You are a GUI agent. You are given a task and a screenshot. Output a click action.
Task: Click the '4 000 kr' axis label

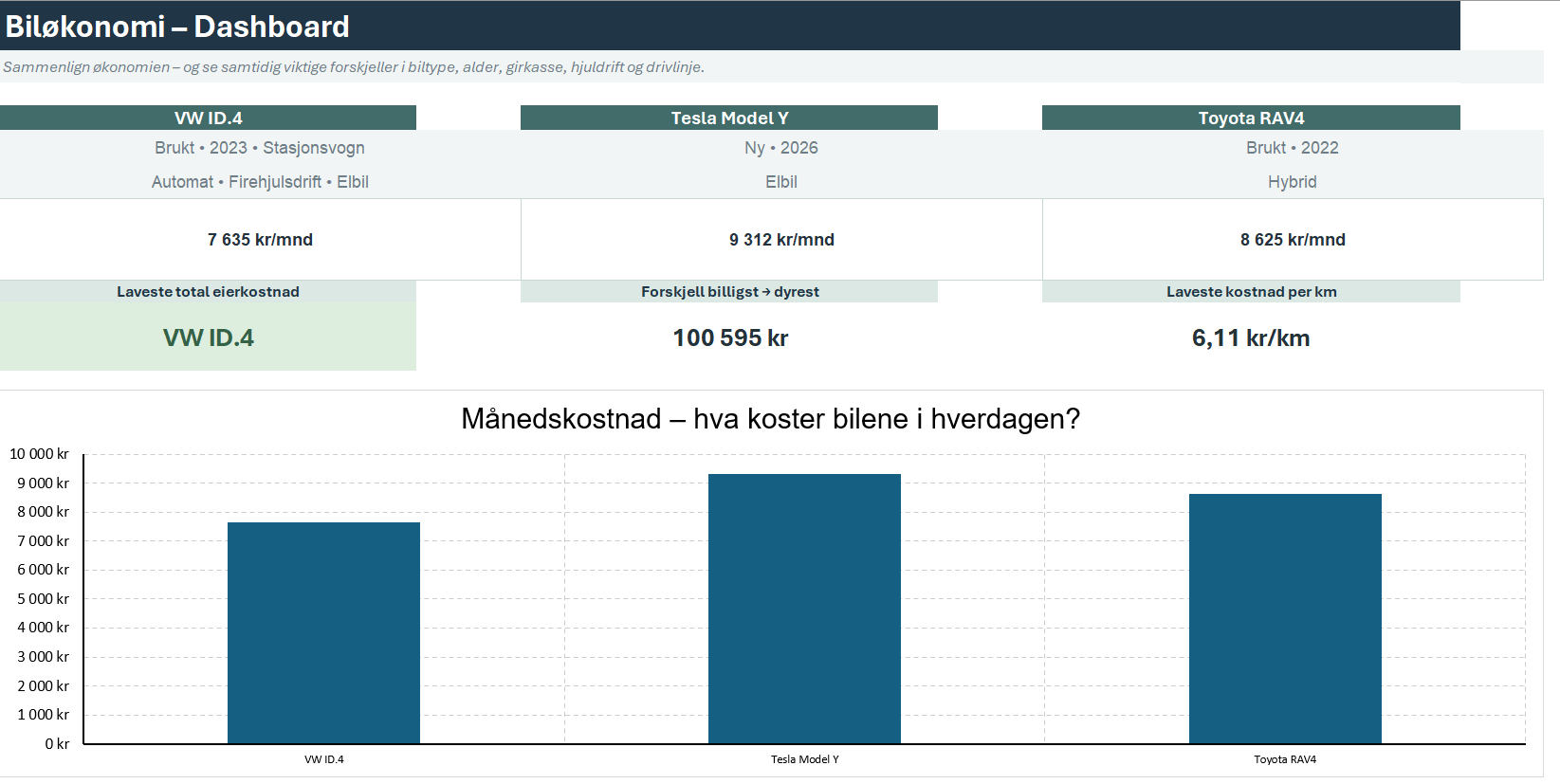pos(44,628)
